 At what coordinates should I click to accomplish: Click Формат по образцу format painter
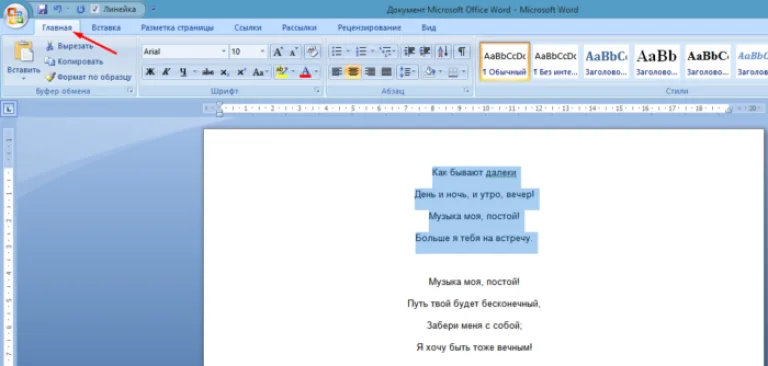[88, 77]
